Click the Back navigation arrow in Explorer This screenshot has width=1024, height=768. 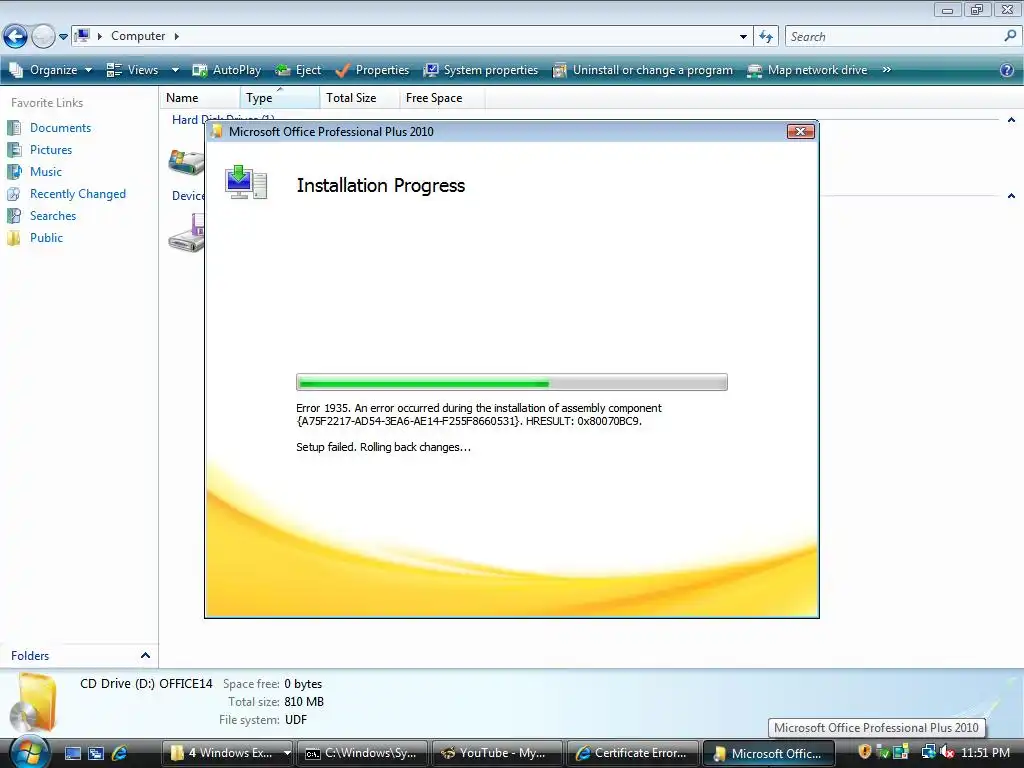pyautogui.click(x=15, y=37)
